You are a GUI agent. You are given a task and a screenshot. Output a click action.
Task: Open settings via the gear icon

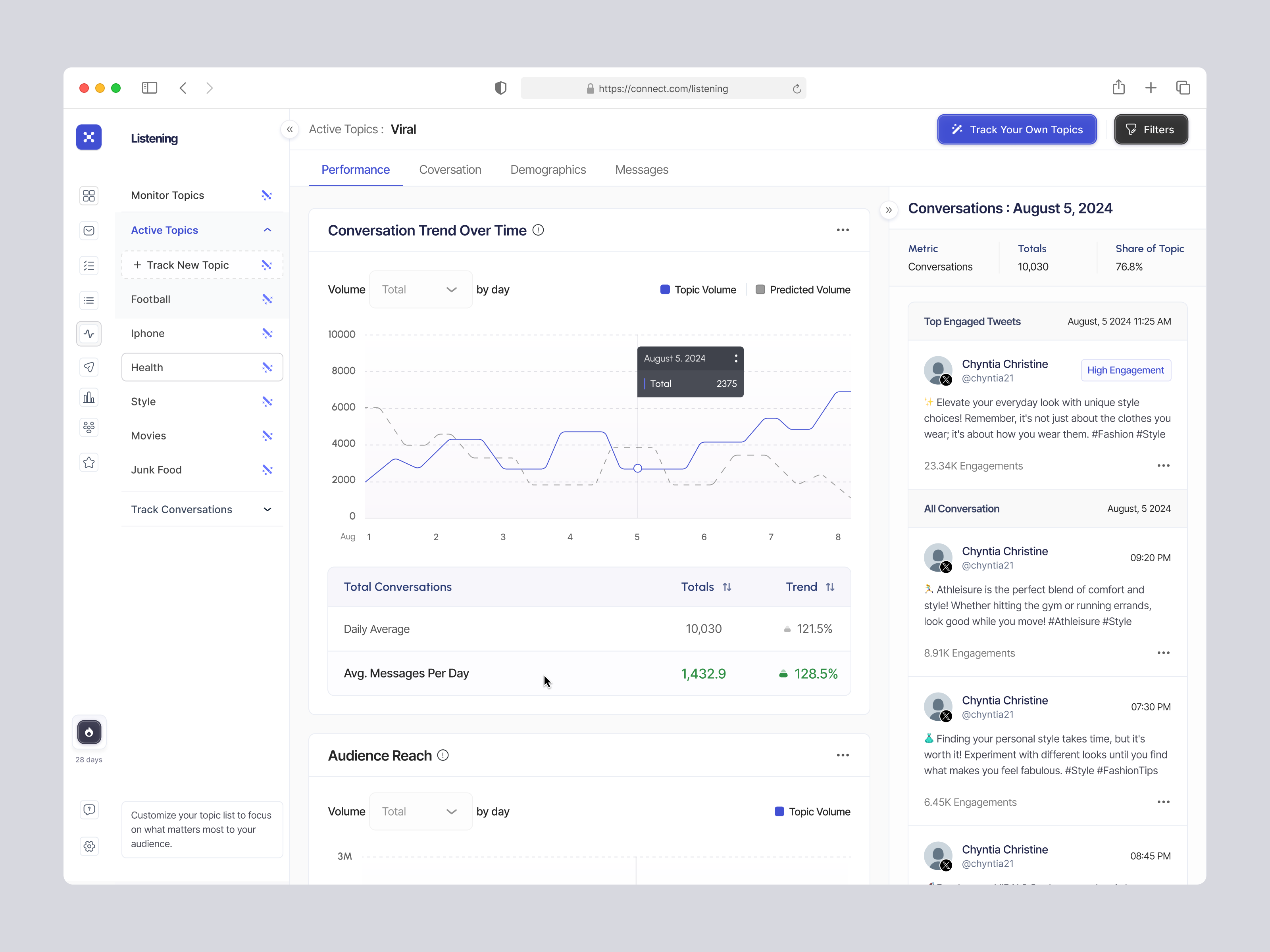click(89, 846)
